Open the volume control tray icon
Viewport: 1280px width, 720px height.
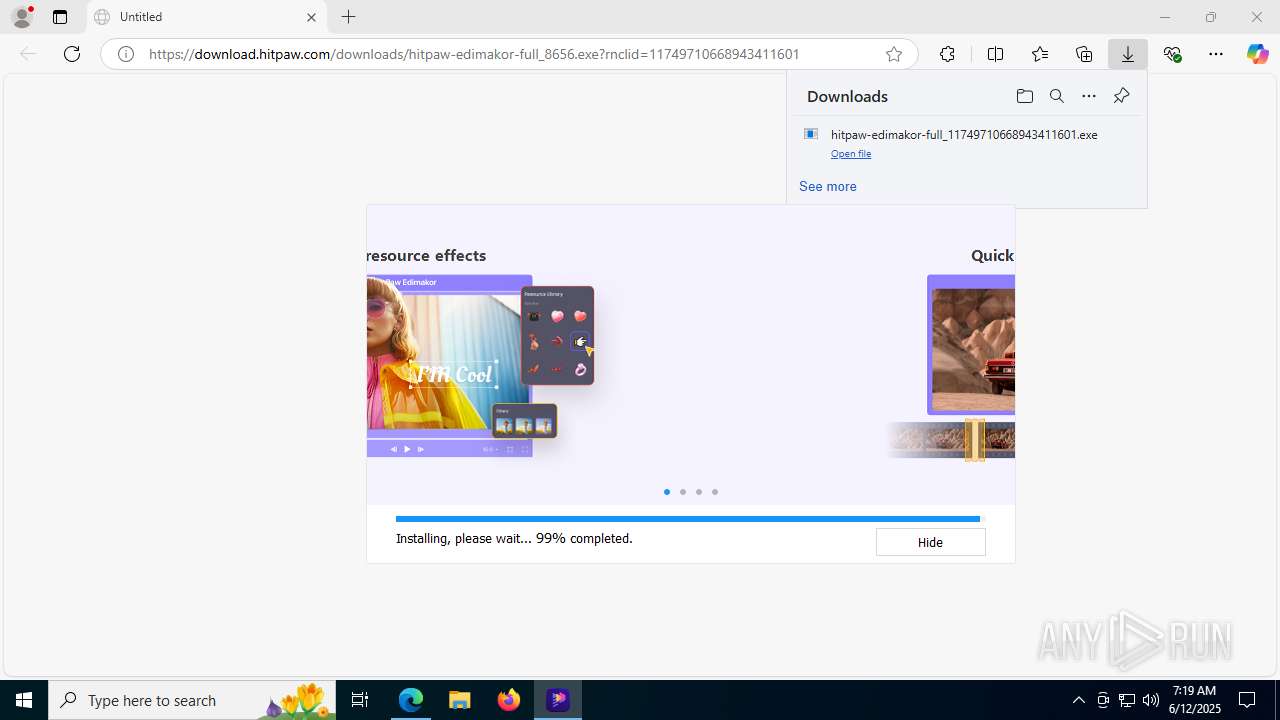point(1151,700)
